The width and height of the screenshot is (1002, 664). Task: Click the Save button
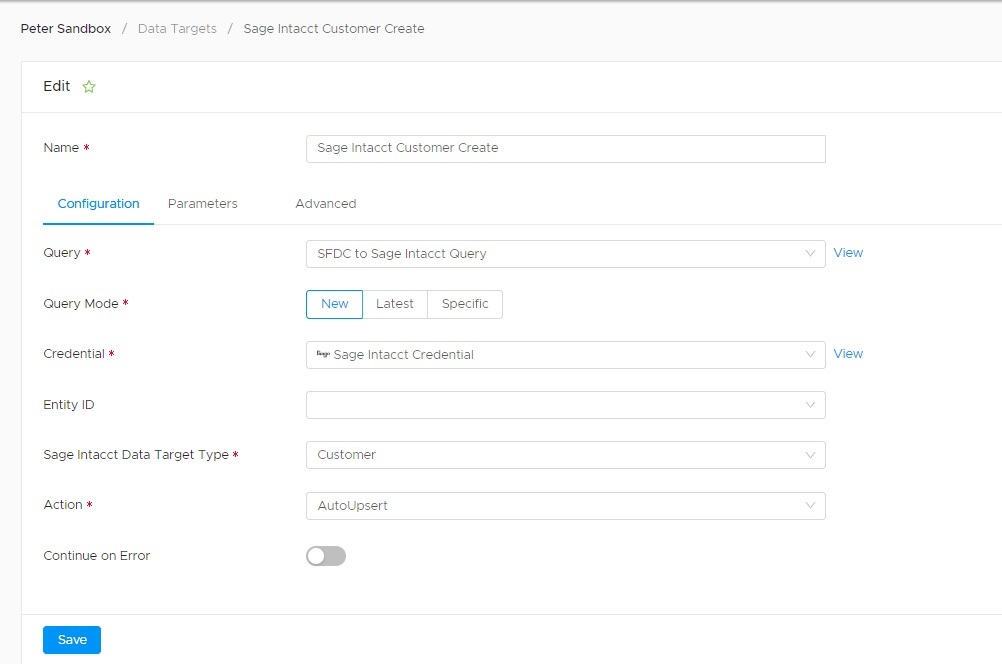(72, 640)
